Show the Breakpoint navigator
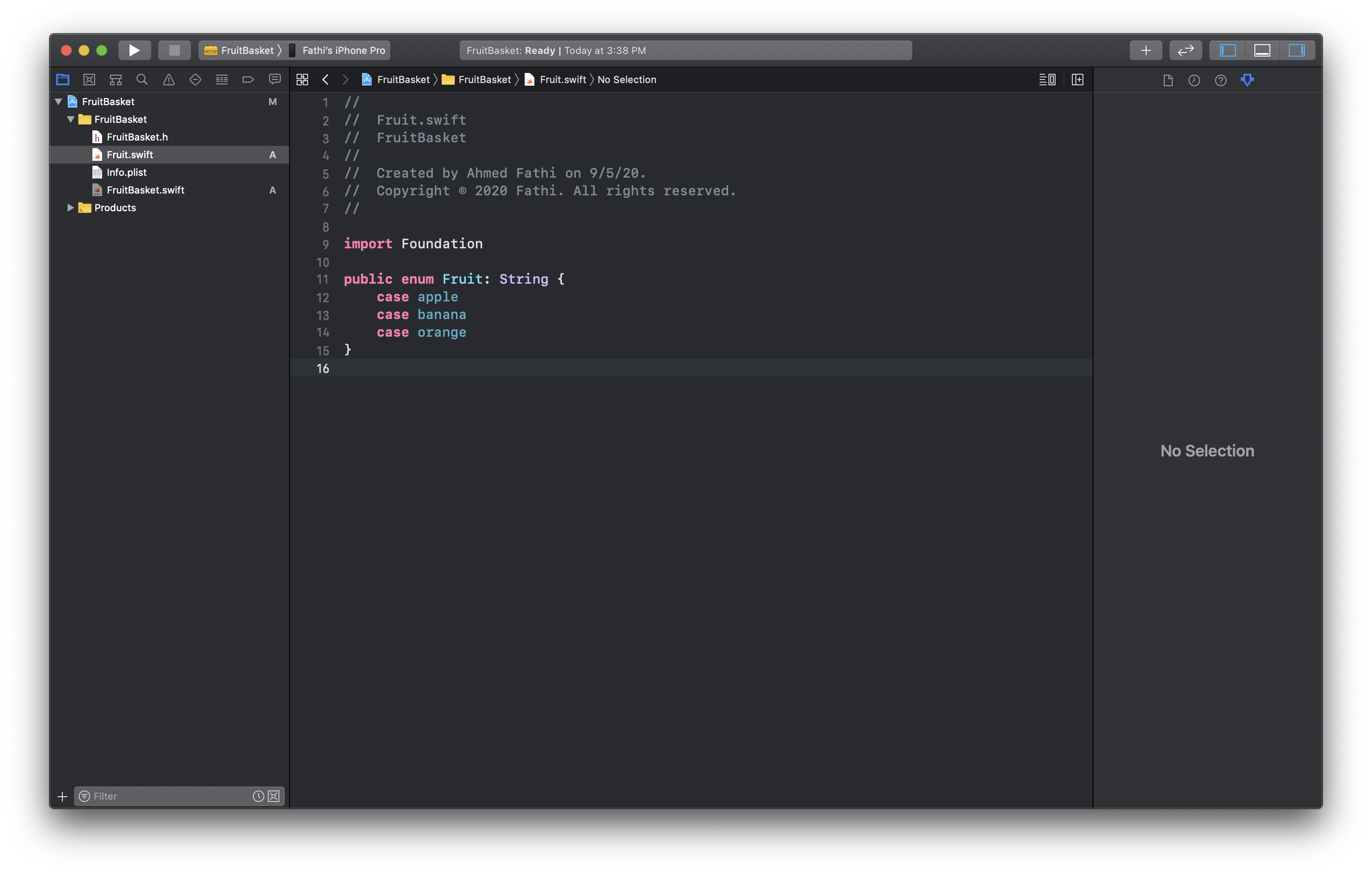The width and height of the screenshot is (1372, 874). (x=248, y=79)
